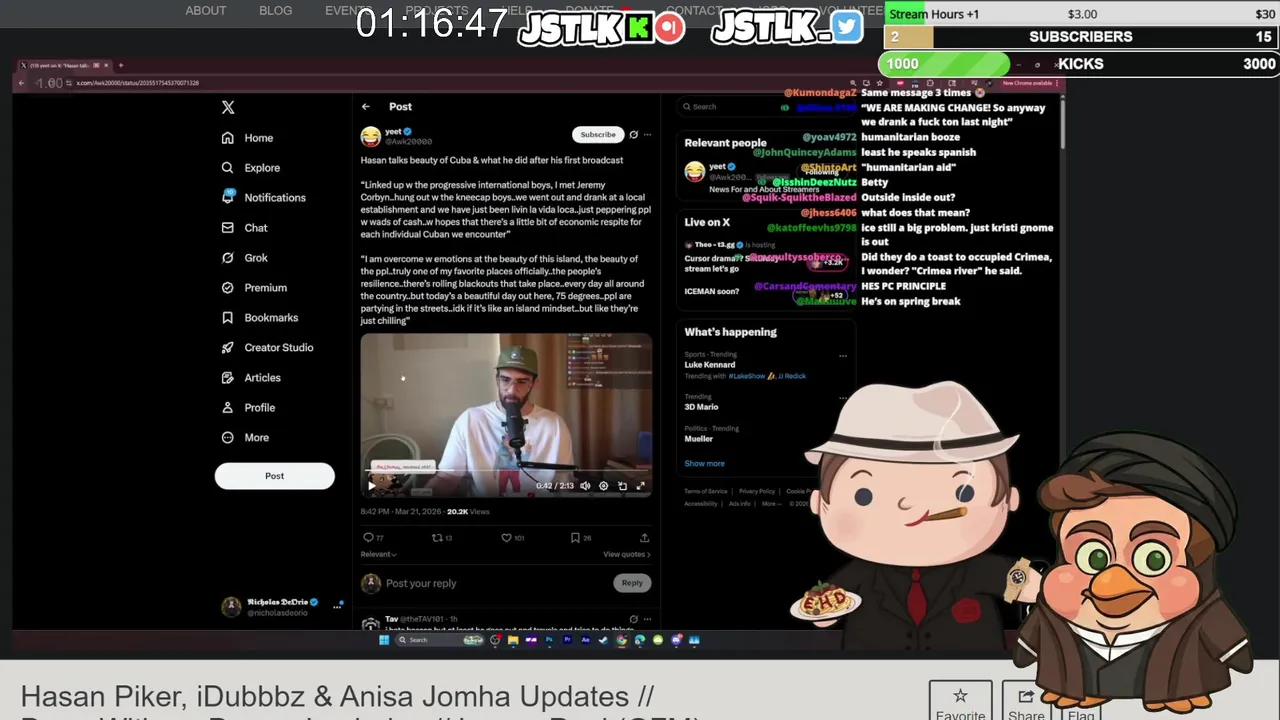Open Terms of Service footer link
The width and height of the screenshot is (1280, 720).
[706, 491]
